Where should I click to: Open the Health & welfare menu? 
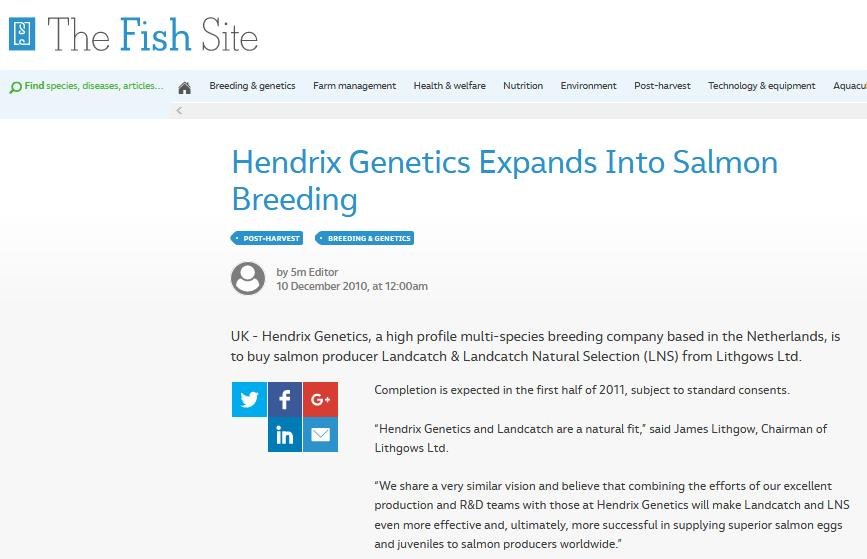(x=449, y=86)
